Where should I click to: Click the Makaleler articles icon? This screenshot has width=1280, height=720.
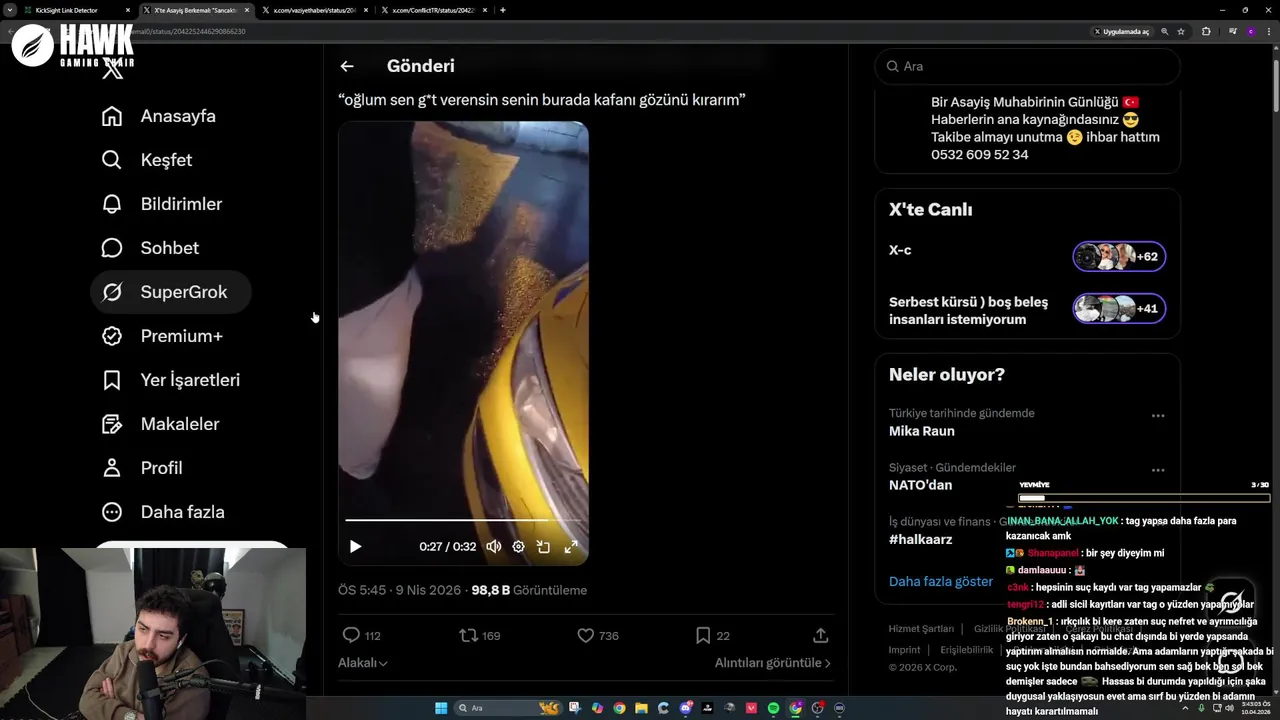pyautogui.click(x=112, y=424)
